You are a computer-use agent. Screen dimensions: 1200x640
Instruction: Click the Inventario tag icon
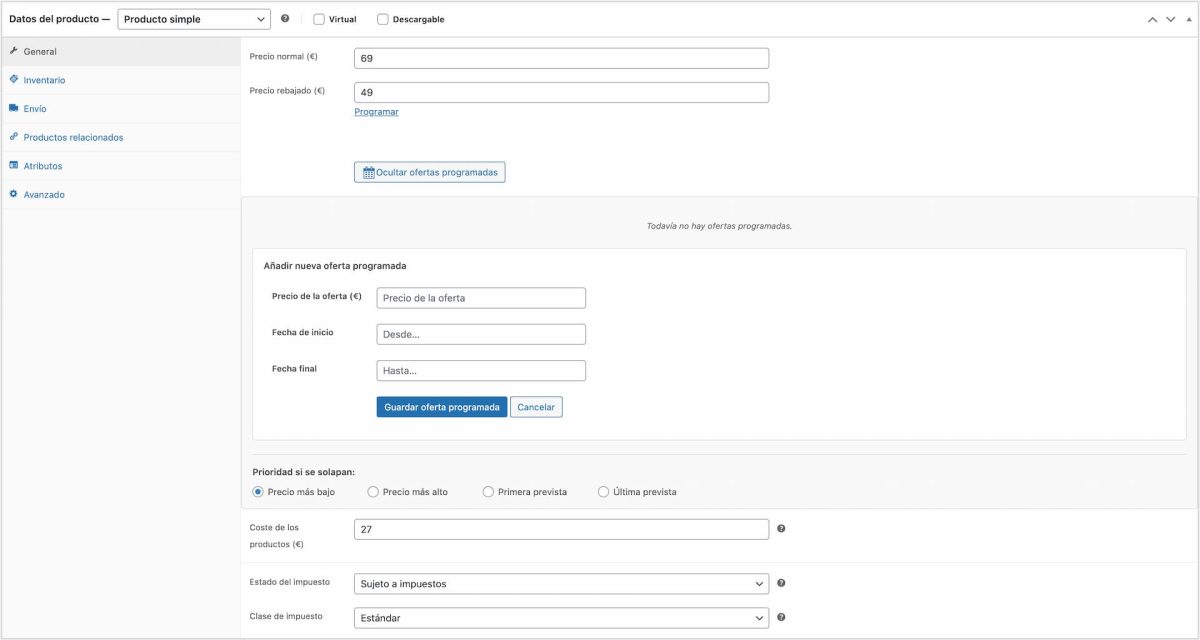(x=13, y=79)
